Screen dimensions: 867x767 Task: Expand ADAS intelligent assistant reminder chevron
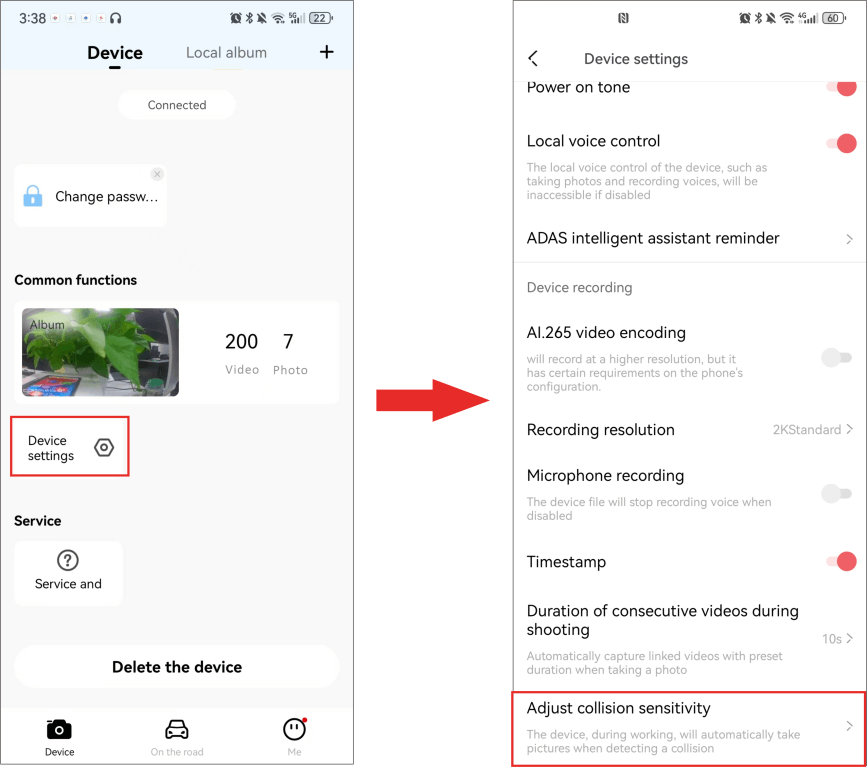849,239
